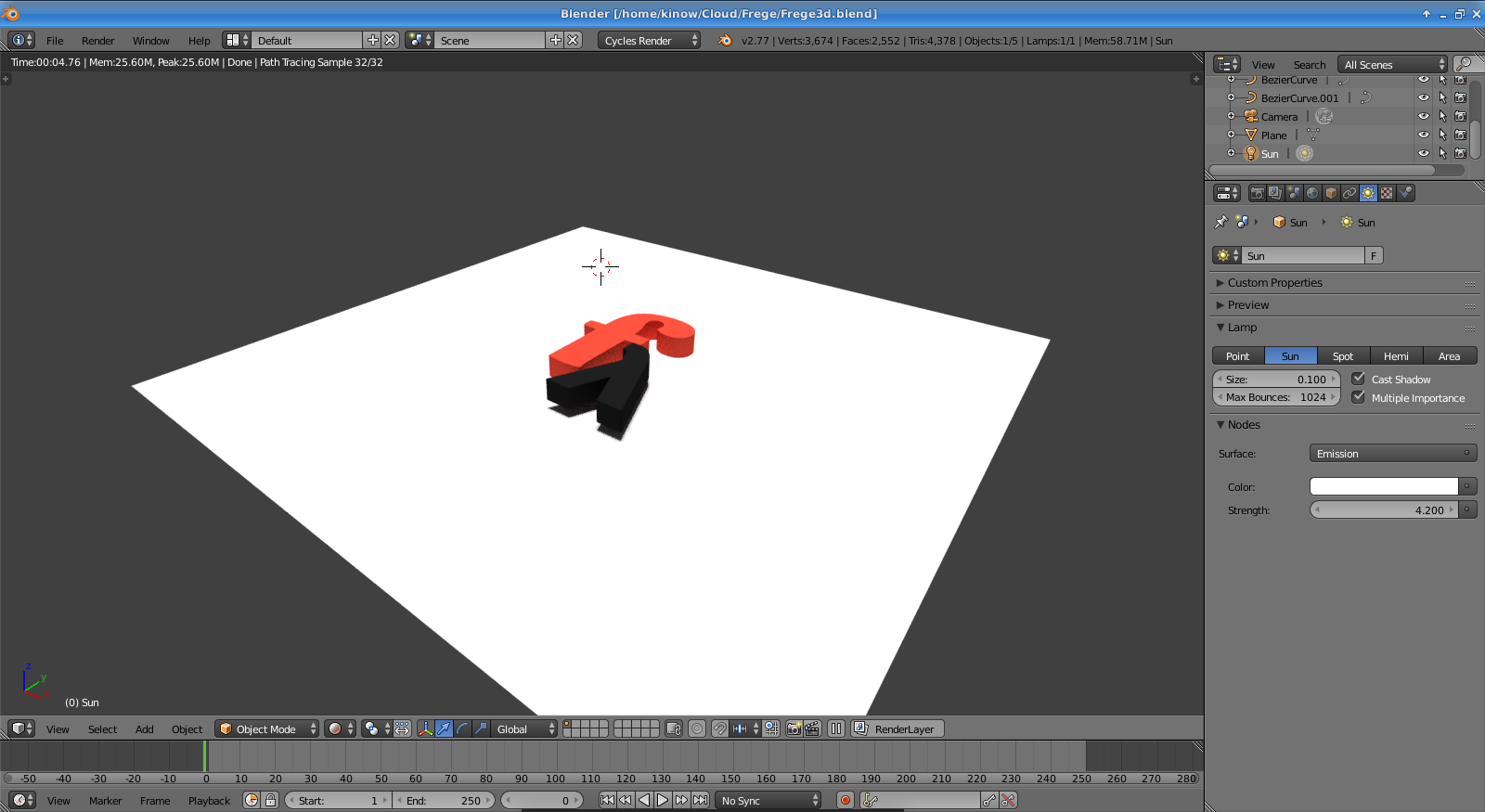Image resolution: width=1485 pixels, height=812 pixels.
Task: Open the Texture properties tab (checker icon)
Action: (1387, 193)
